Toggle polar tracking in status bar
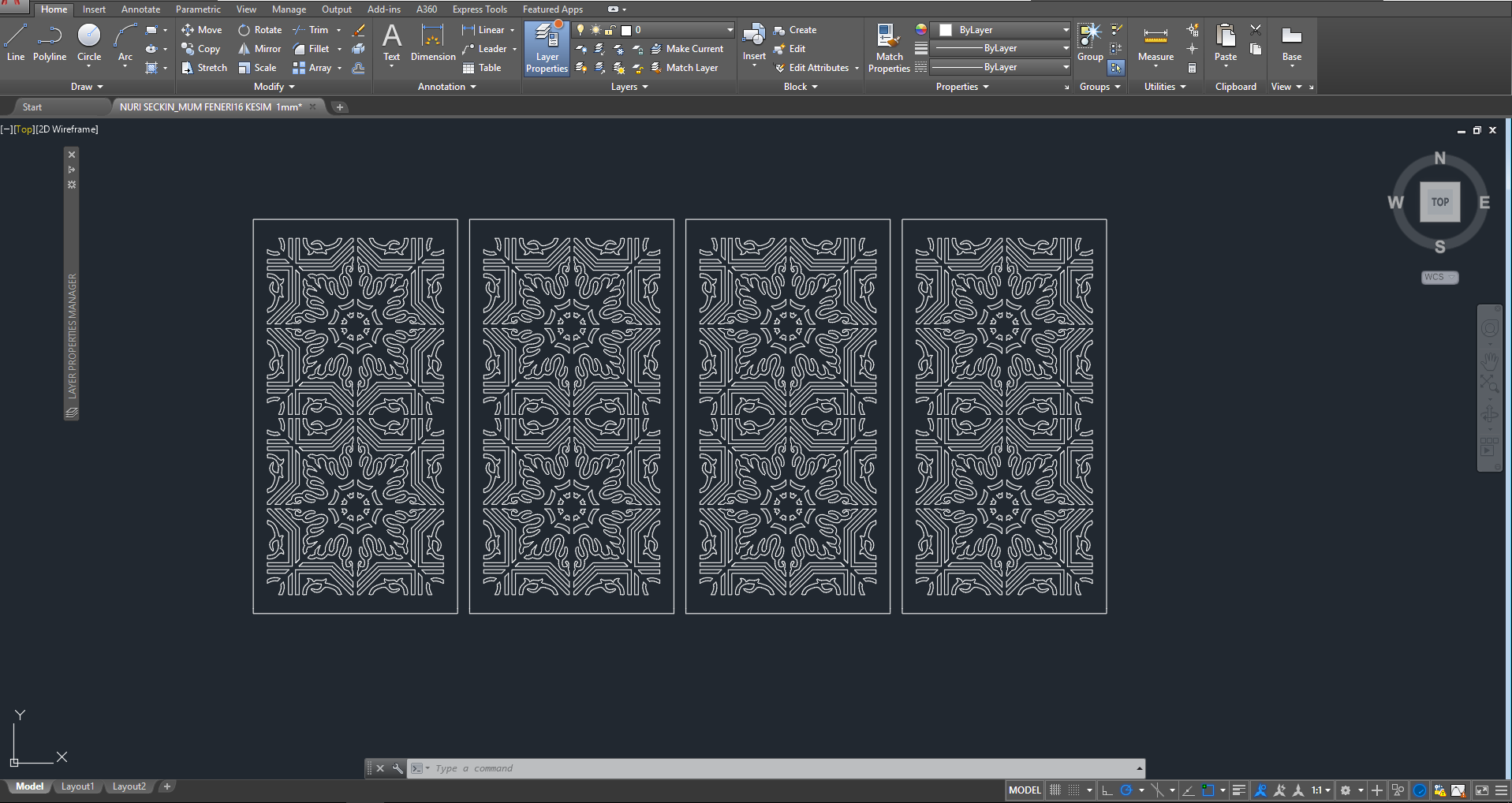The height and width of the screenshot is (803, 1512). 1126,790
